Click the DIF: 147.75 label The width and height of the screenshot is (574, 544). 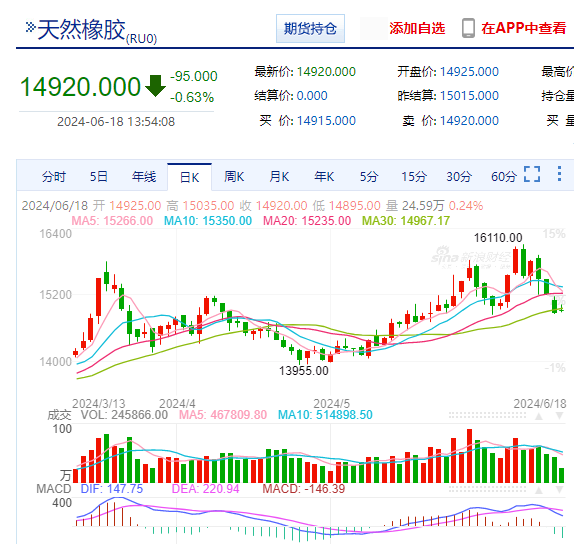(x=112, y=489)
